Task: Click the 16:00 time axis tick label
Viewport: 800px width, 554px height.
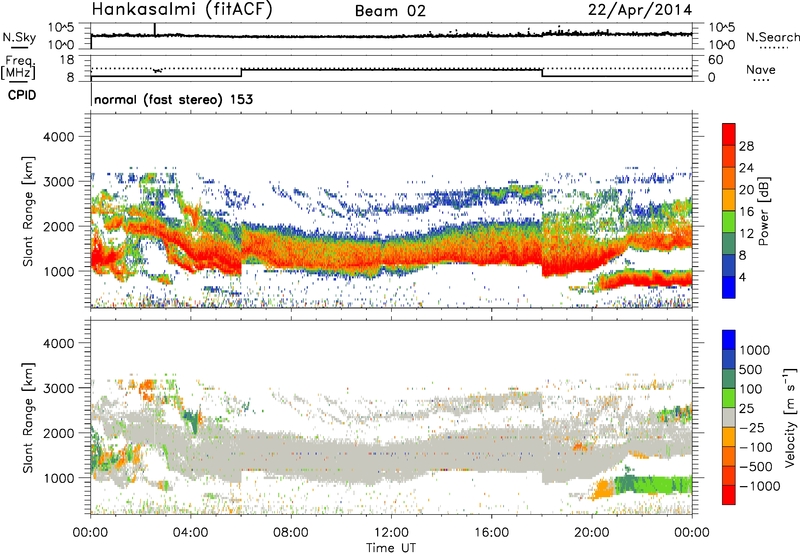Action: click(491, 533)
